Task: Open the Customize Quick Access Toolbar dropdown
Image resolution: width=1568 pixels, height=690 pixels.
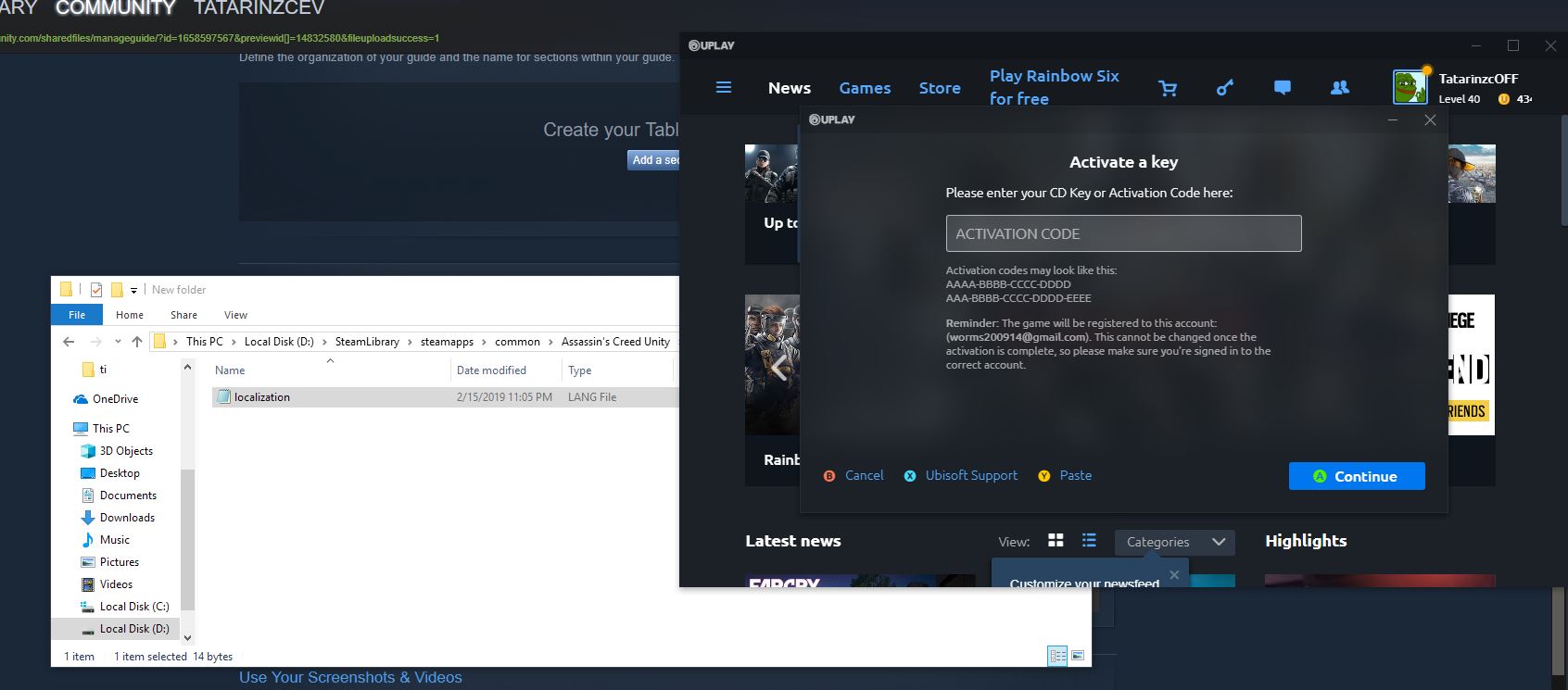Action: tap(133, 290)
